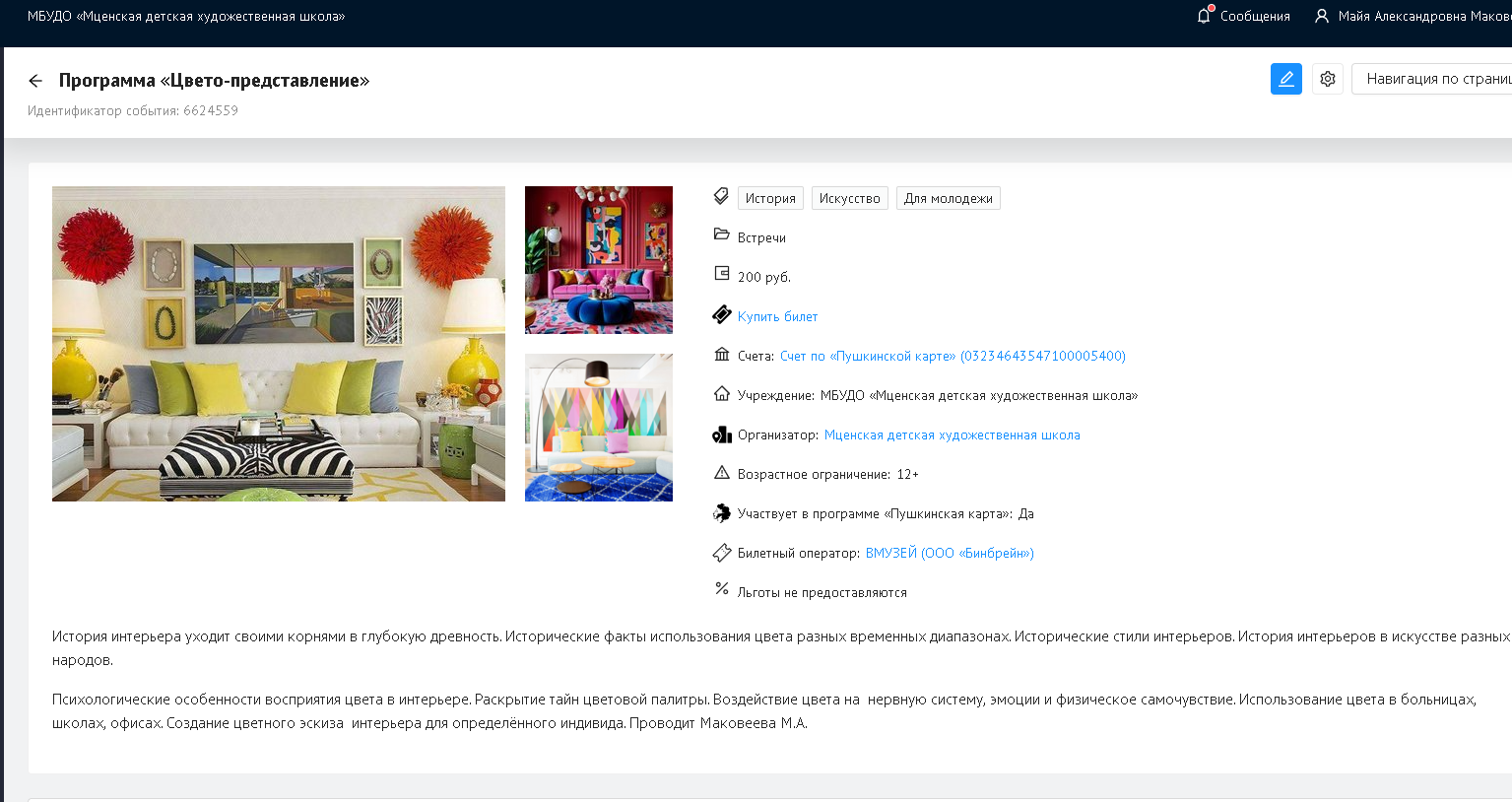
Task: Click the folder icon next to Встречи
Action: (x=722, y=235)
